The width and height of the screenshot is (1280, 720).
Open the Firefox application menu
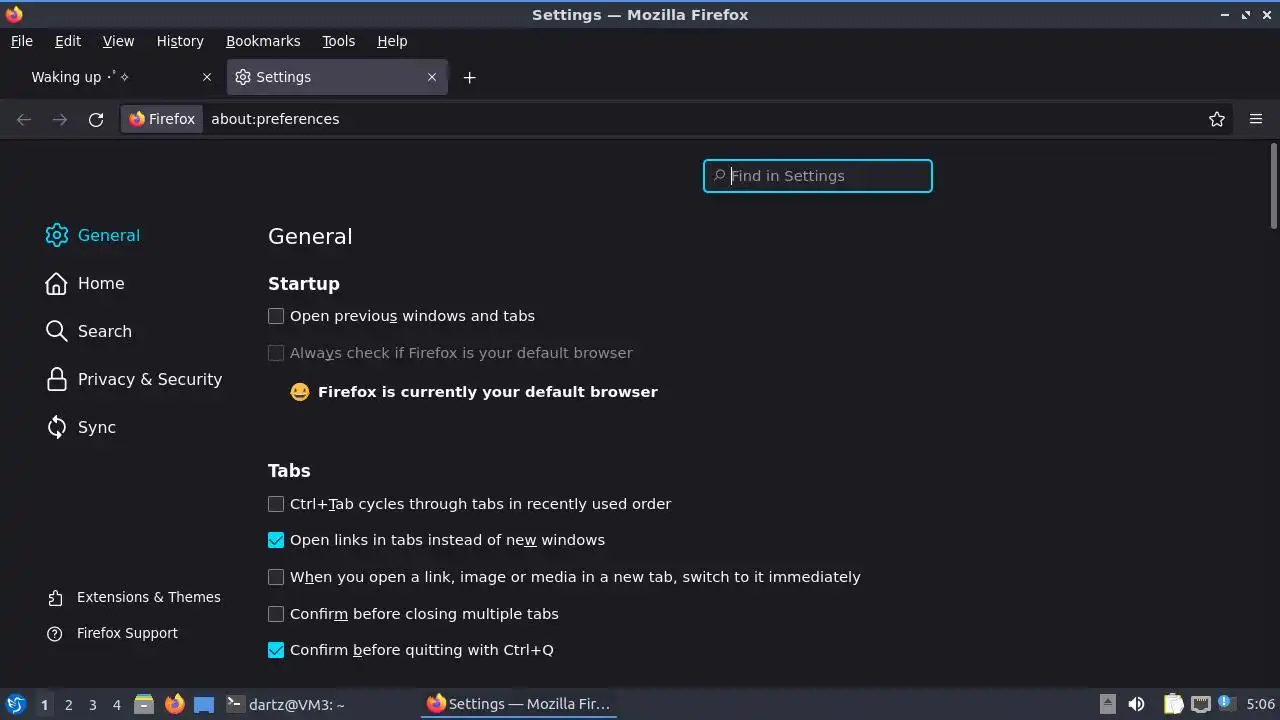pos(1256,119)
